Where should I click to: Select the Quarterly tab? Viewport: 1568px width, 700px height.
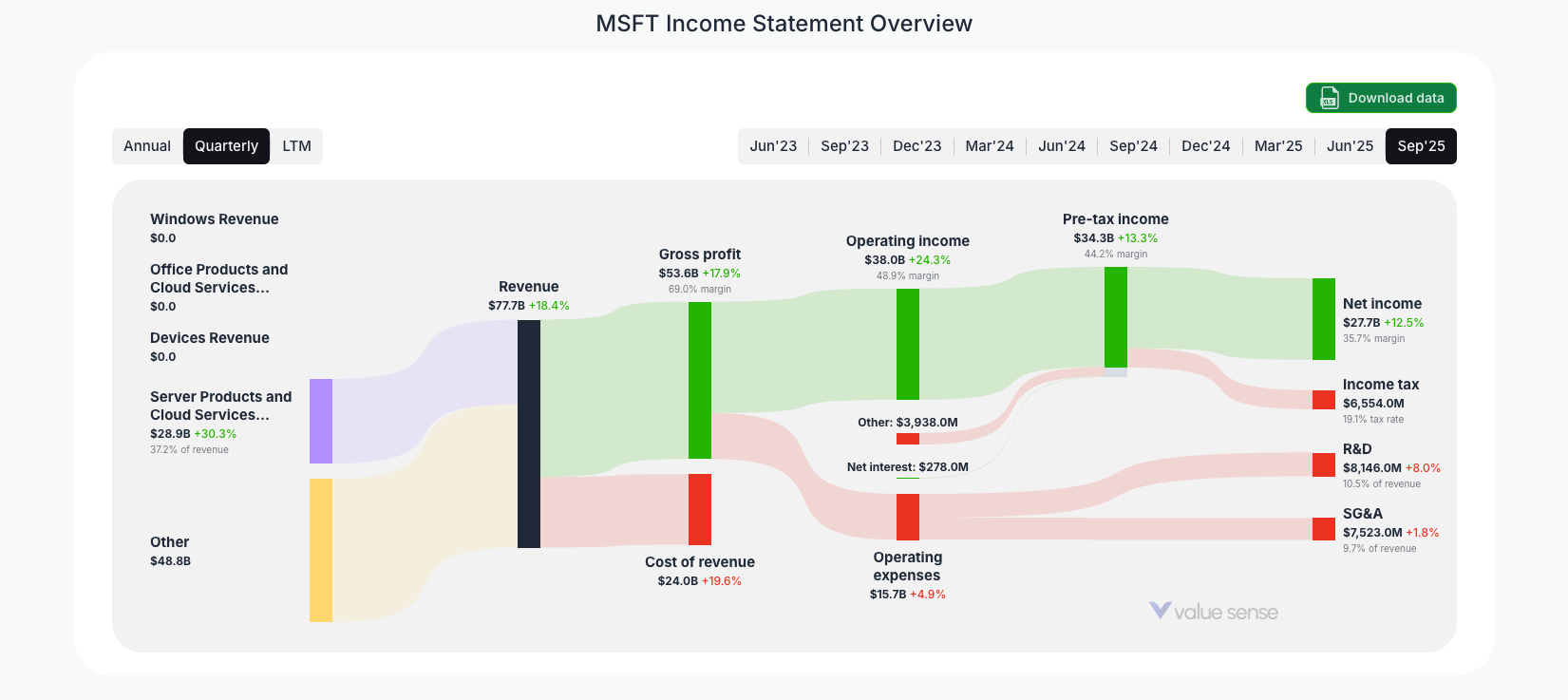(226, 146)
